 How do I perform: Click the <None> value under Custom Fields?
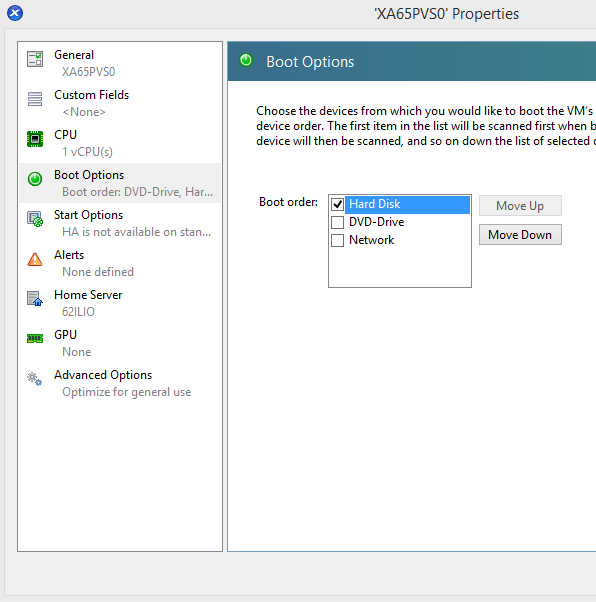84,112
